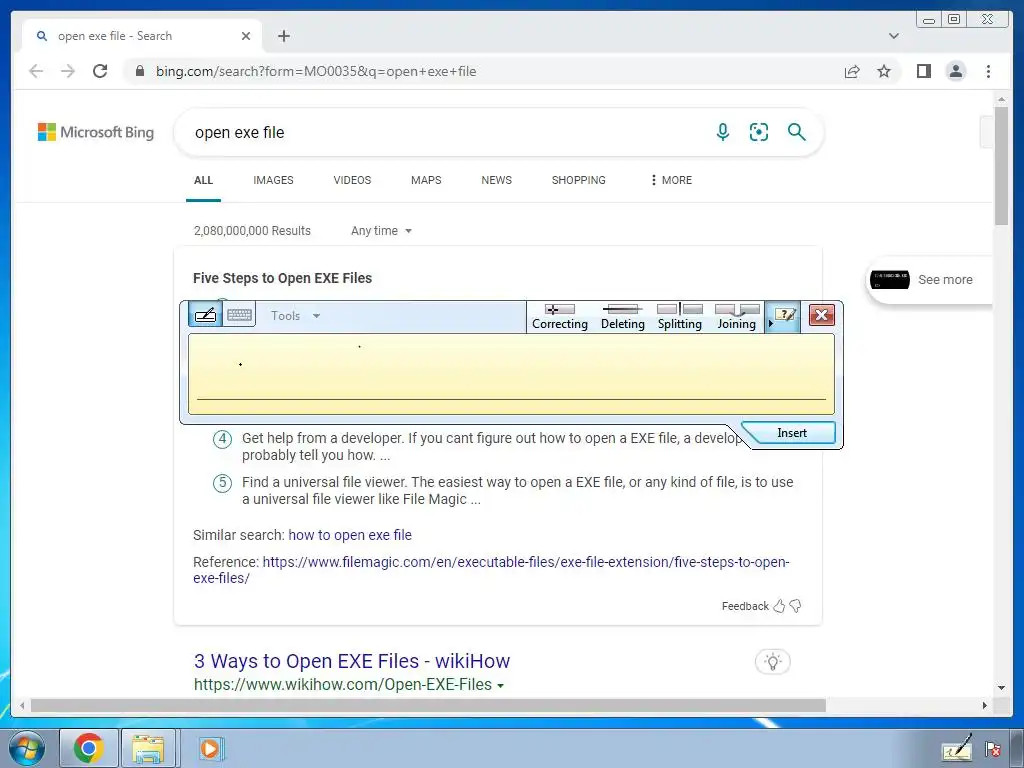Click horizontal scrollbar right arrow
The height and width of the screenshot is (768, 1024).
(x=985, y=705)
